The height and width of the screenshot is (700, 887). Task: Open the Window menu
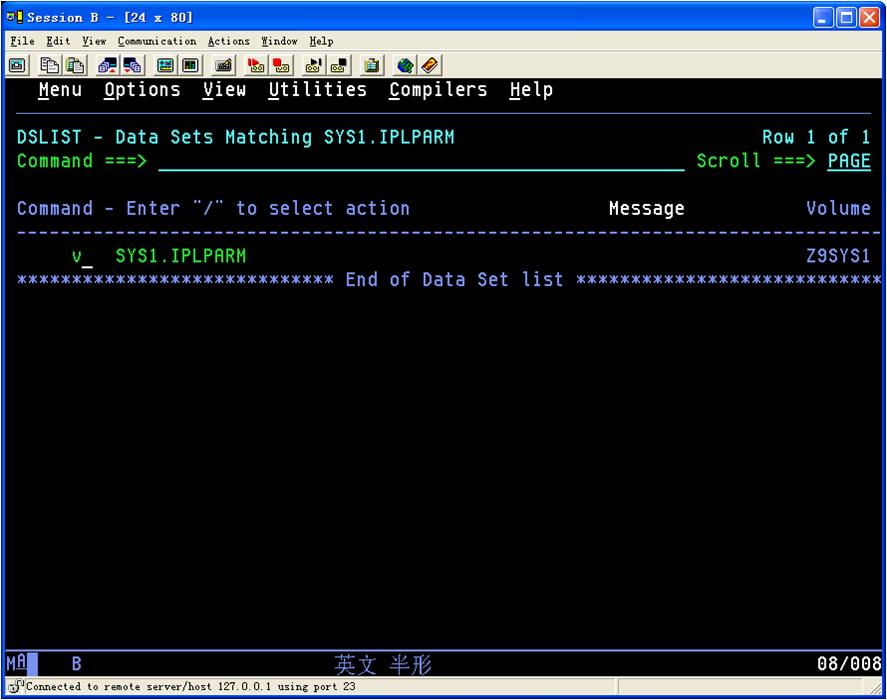click(x=279, y=41)
